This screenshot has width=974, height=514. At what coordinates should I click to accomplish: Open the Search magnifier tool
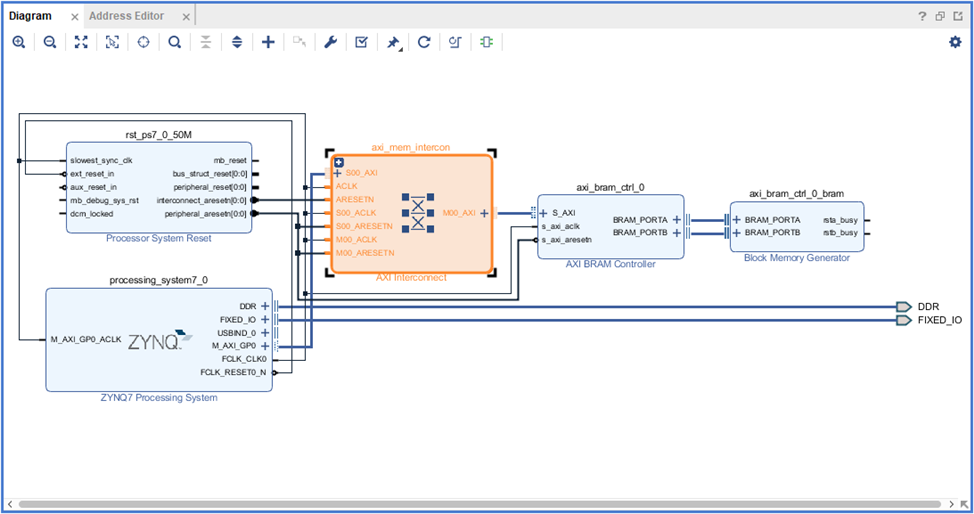[174, 42]
